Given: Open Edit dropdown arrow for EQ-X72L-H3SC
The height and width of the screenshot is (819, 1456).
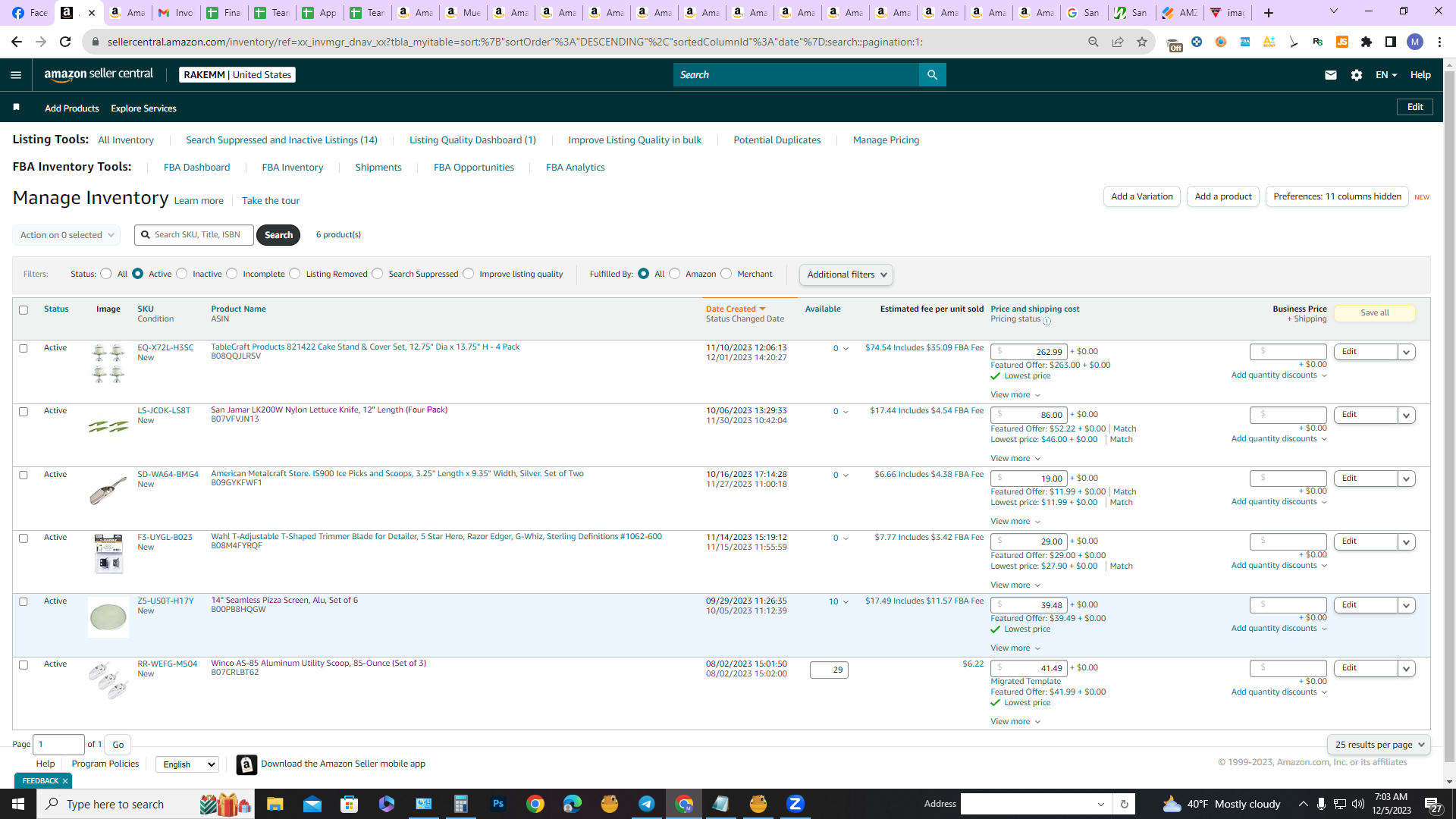Looking at the screenshot, I should click(1407, 352).
